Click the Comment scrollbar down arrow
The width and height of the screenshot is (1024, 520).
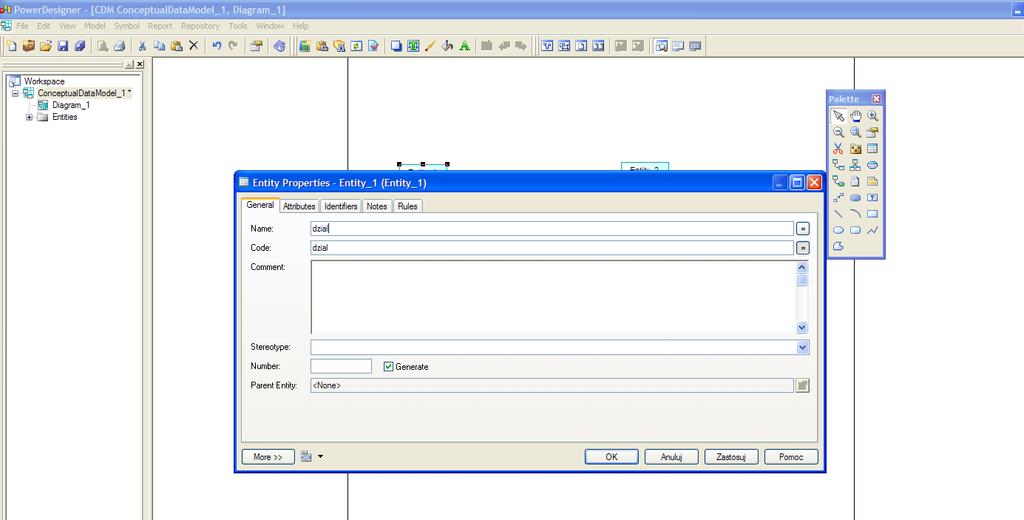coord(802,328)
